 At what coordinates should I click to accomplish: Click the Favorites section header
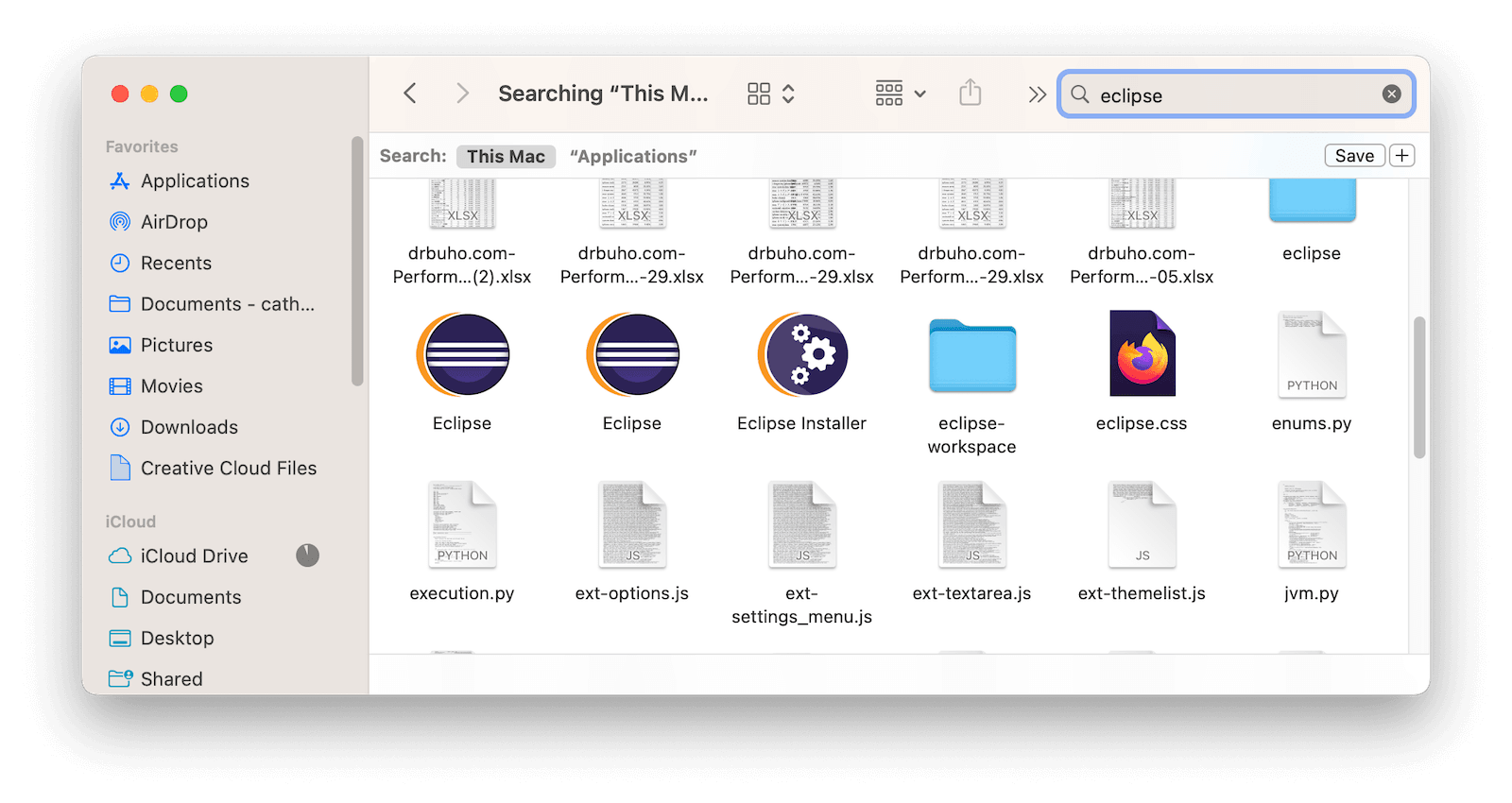[x=142, y=146]
